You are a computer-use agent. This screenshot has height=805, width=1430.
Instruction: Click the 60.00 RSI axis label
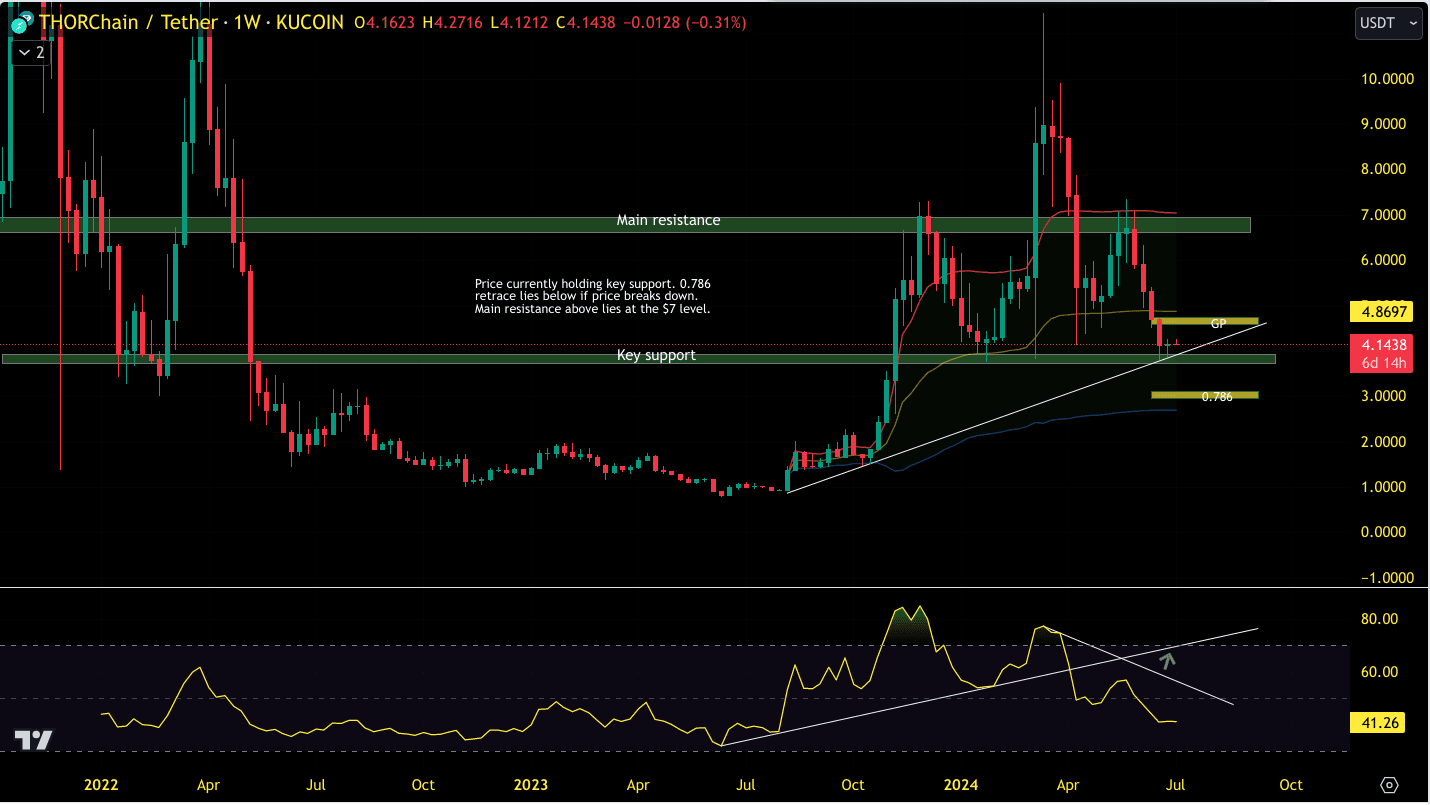[x=1380, y=672]
